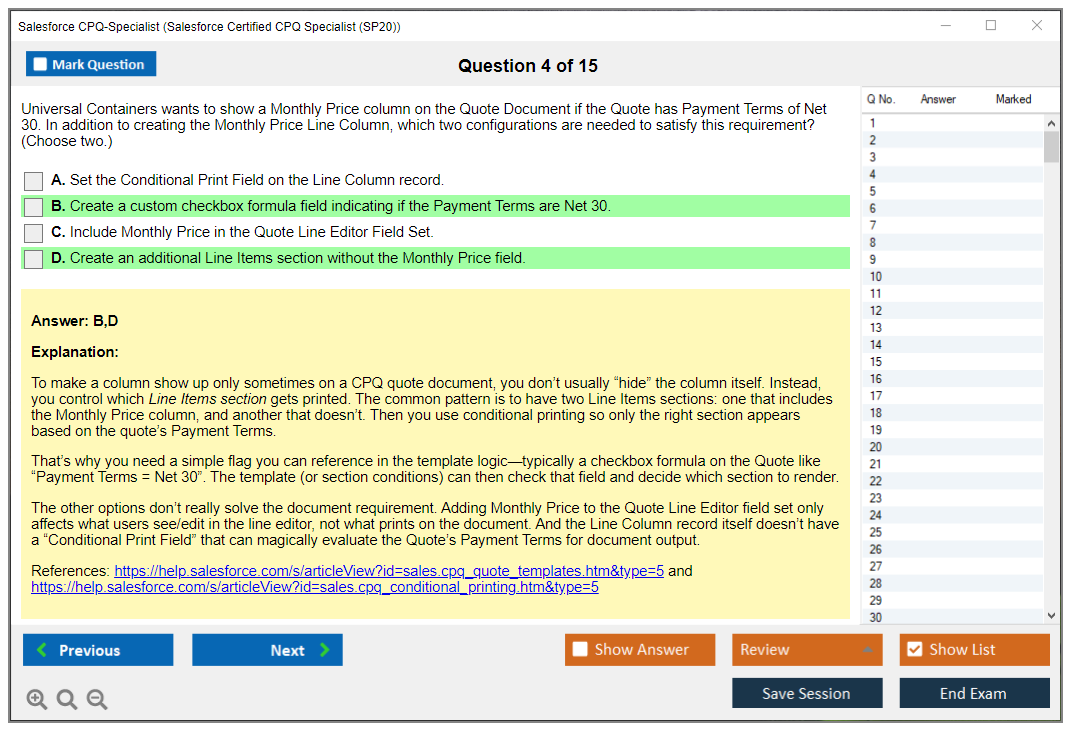The image size is (1075, 735).
Task: Select question 10 in the list
Action: [x=876, y=277]
